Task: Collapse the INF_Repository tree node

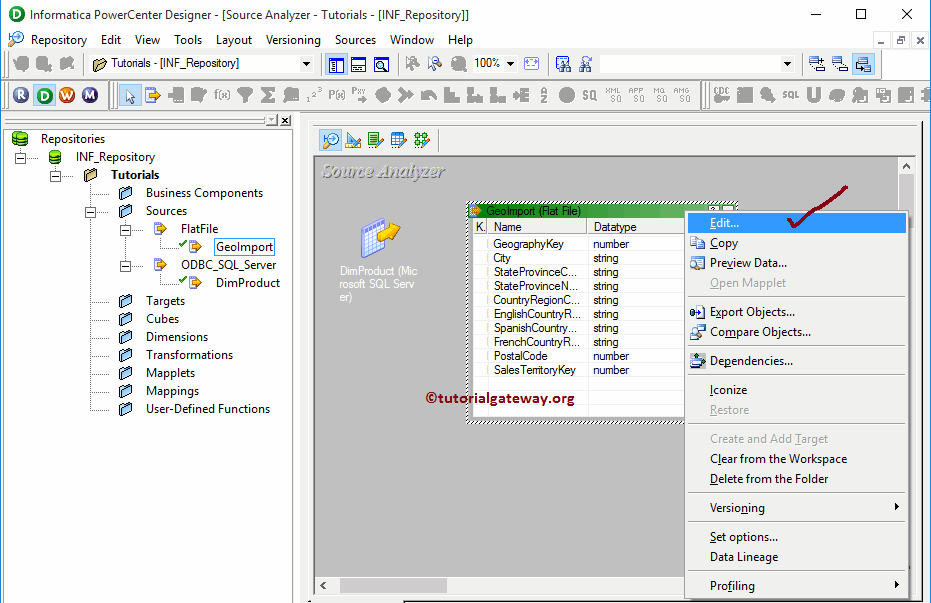Action: pyautogui.click(x=21, y=158)
